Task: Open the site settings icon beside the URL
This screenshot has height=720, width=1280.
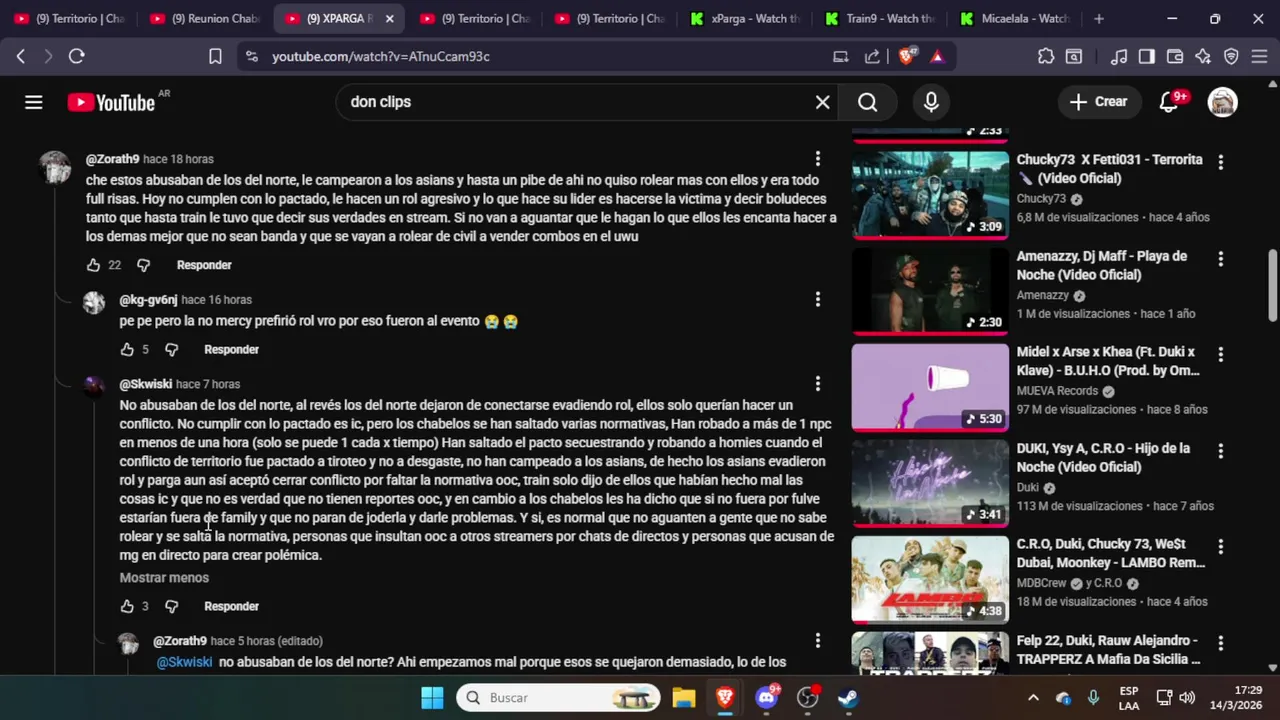Action: pos(251,57)
